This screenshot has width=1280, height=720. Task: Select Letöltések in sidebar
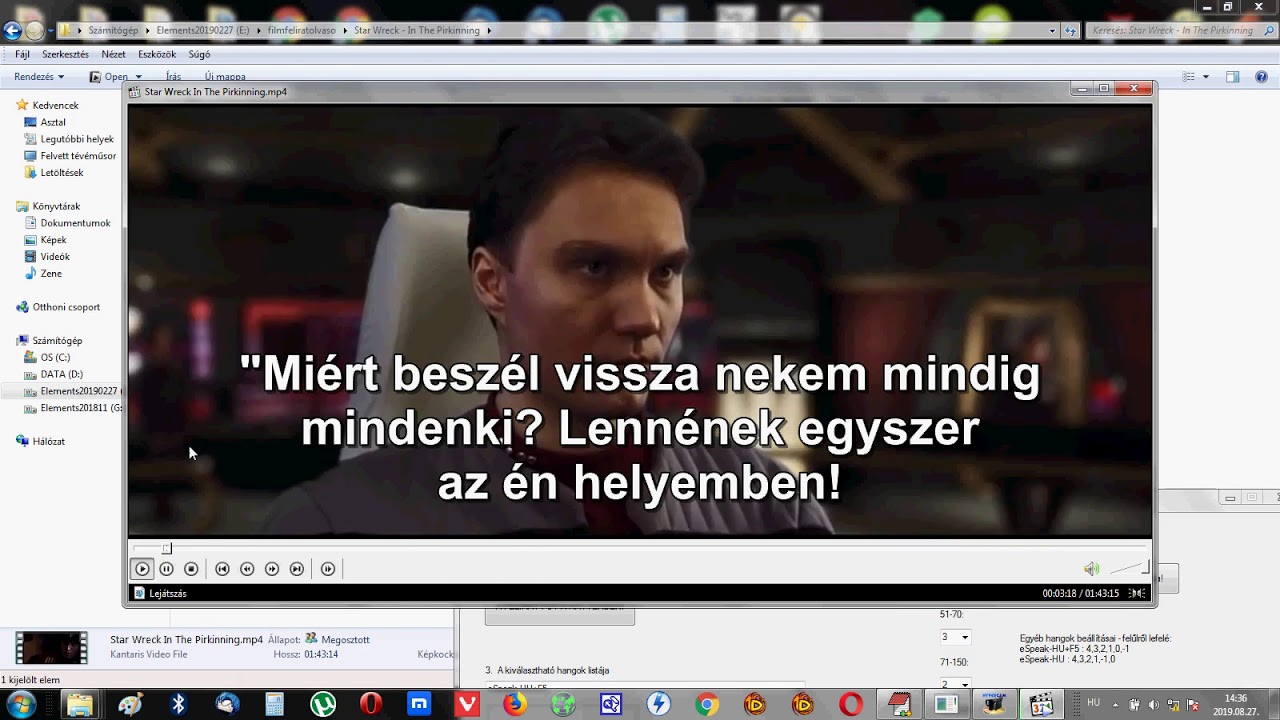pos(61,173)
